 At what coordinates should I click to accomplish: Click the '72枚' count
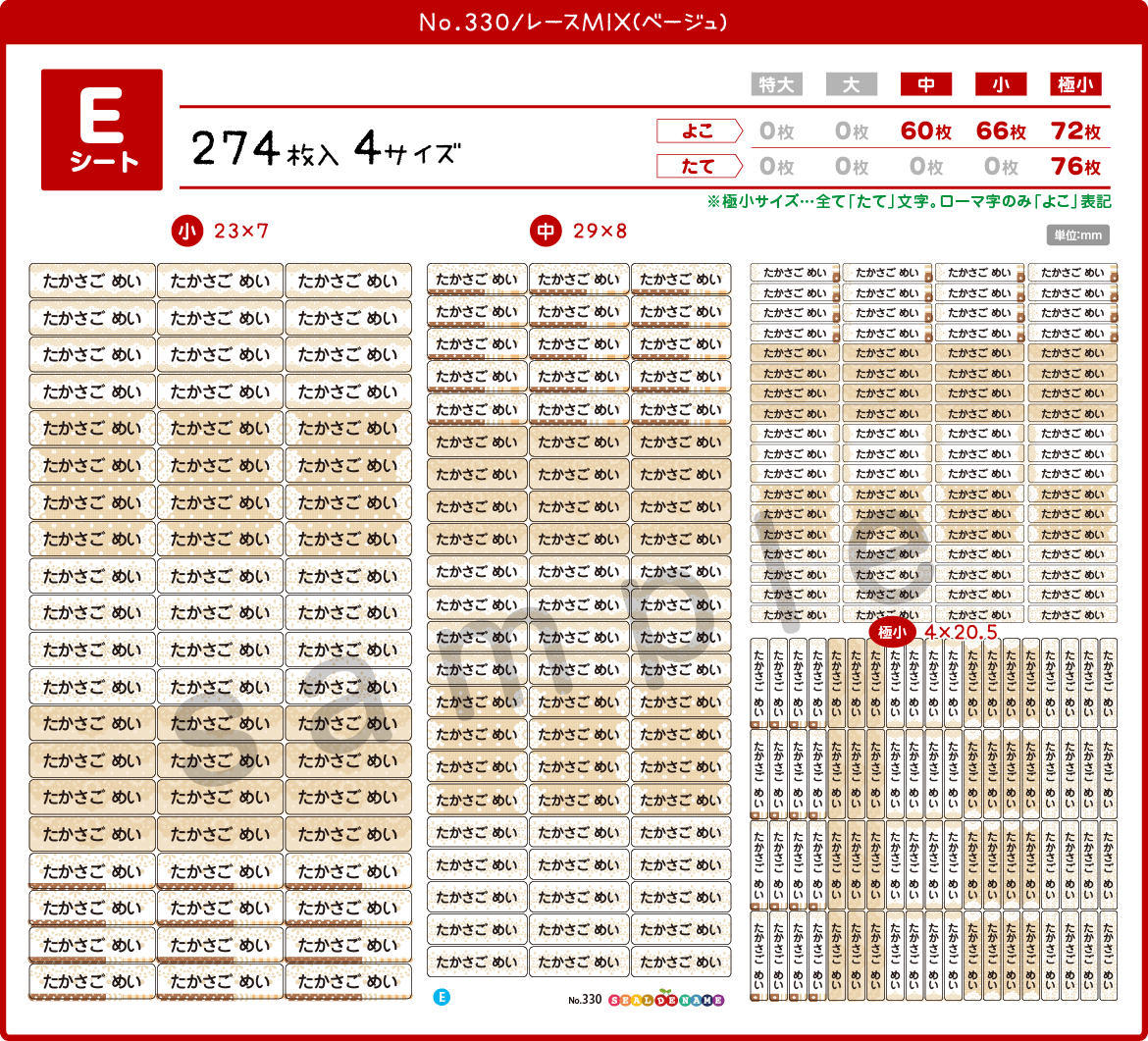[x=1075, y=131]
